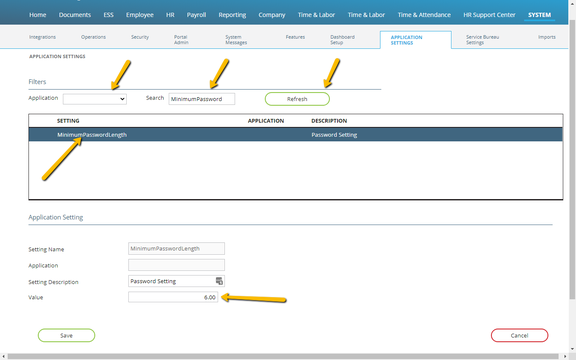Open the Reporting menu

(232, 15)
